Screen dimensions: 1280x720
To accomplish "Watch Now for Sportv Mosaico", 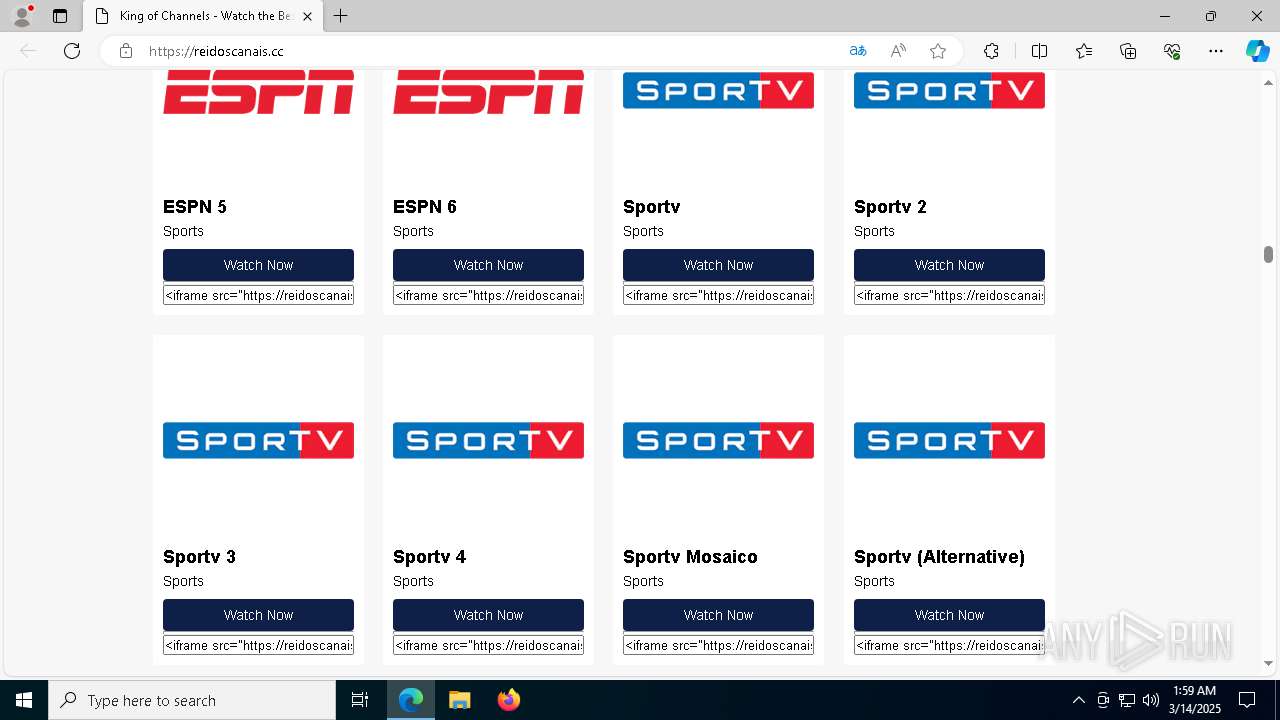I will [x=718, y=615].
